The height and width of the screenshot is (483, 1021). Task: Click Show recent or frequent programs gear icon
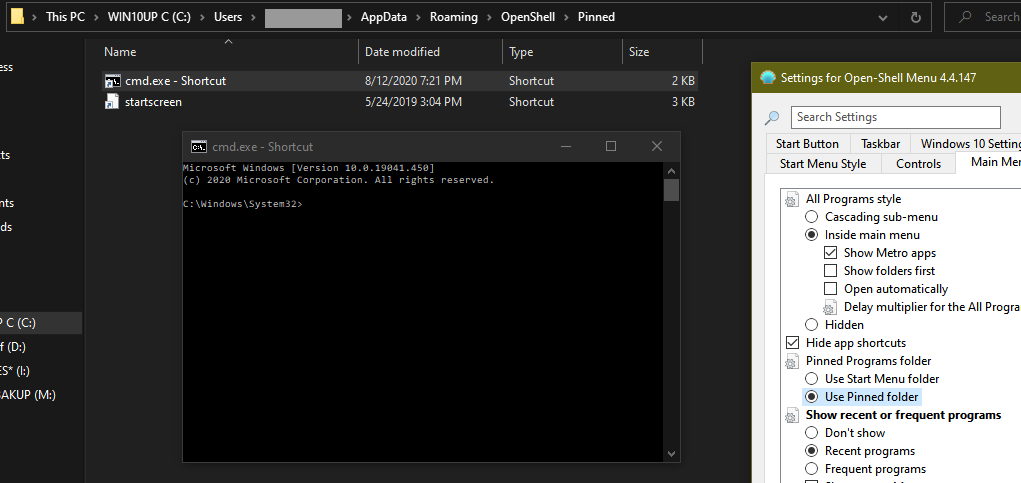[x=792, y=415]
